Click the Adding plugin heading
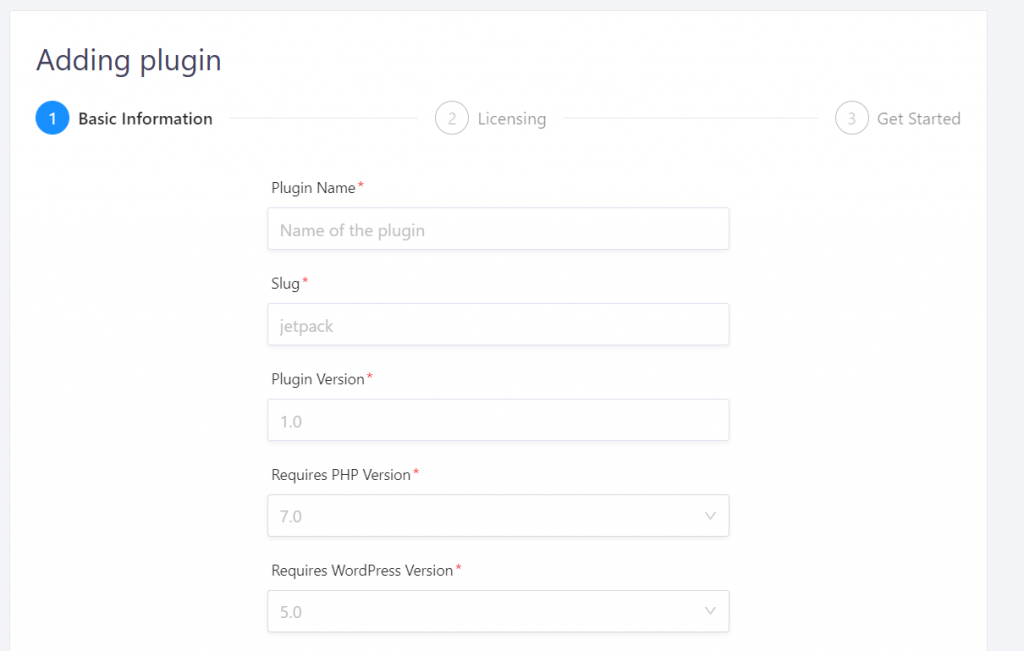This screenshot has width=1024, height=651. (129, 61)
